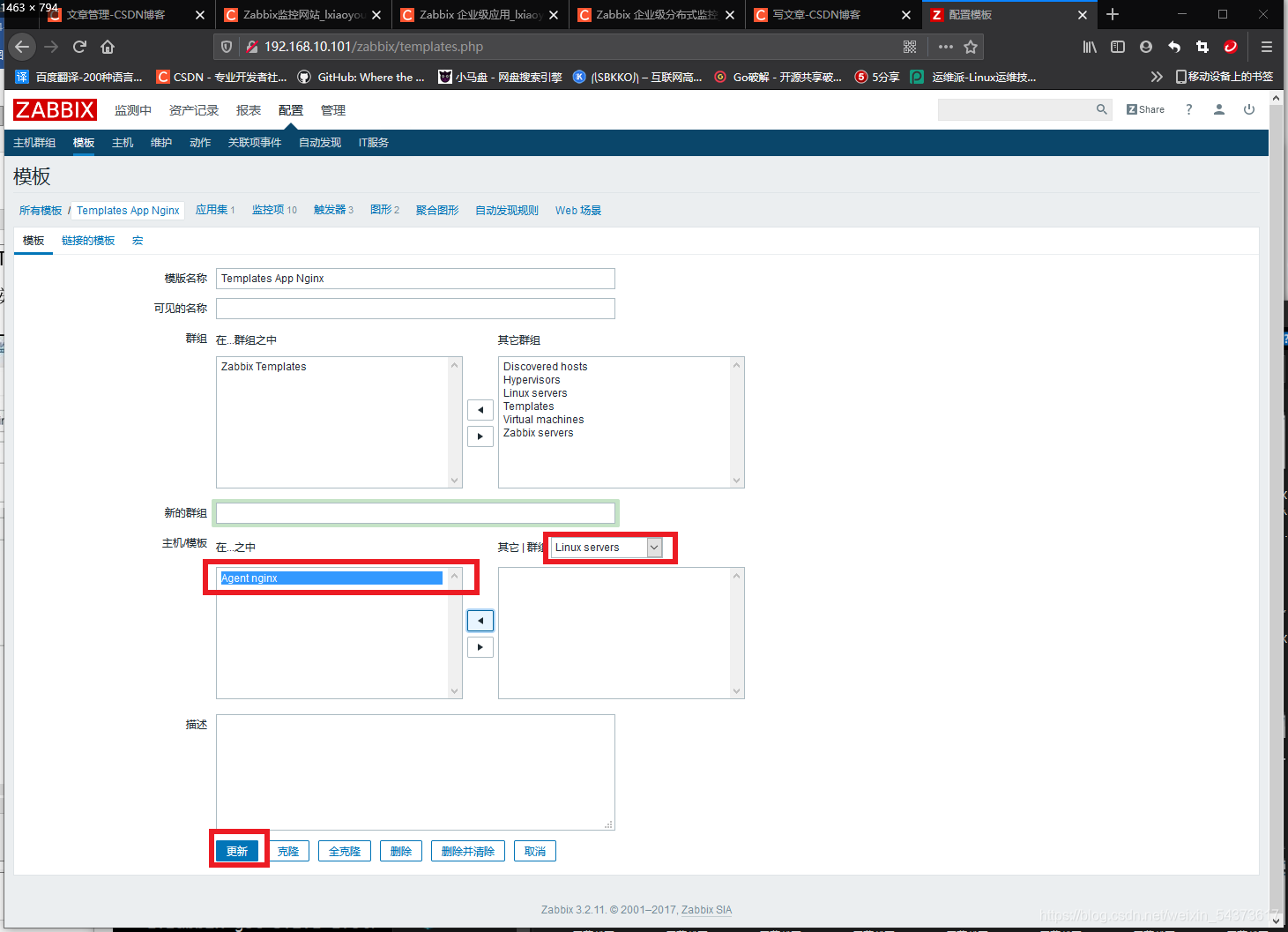Open the Zabbix user profile icon
1288x932 pixels.
point(1219,109)
